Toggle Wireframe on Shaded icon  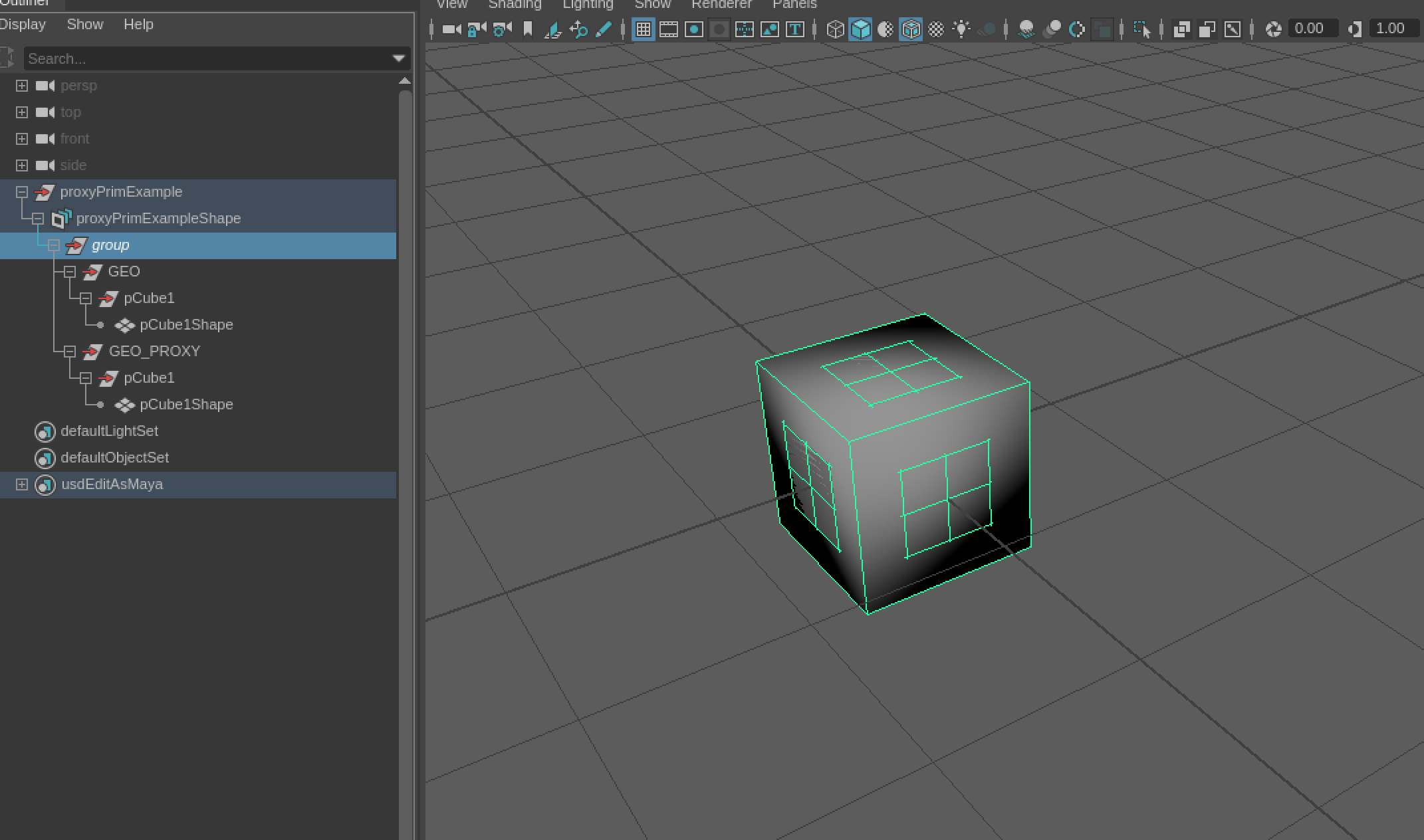911,29
